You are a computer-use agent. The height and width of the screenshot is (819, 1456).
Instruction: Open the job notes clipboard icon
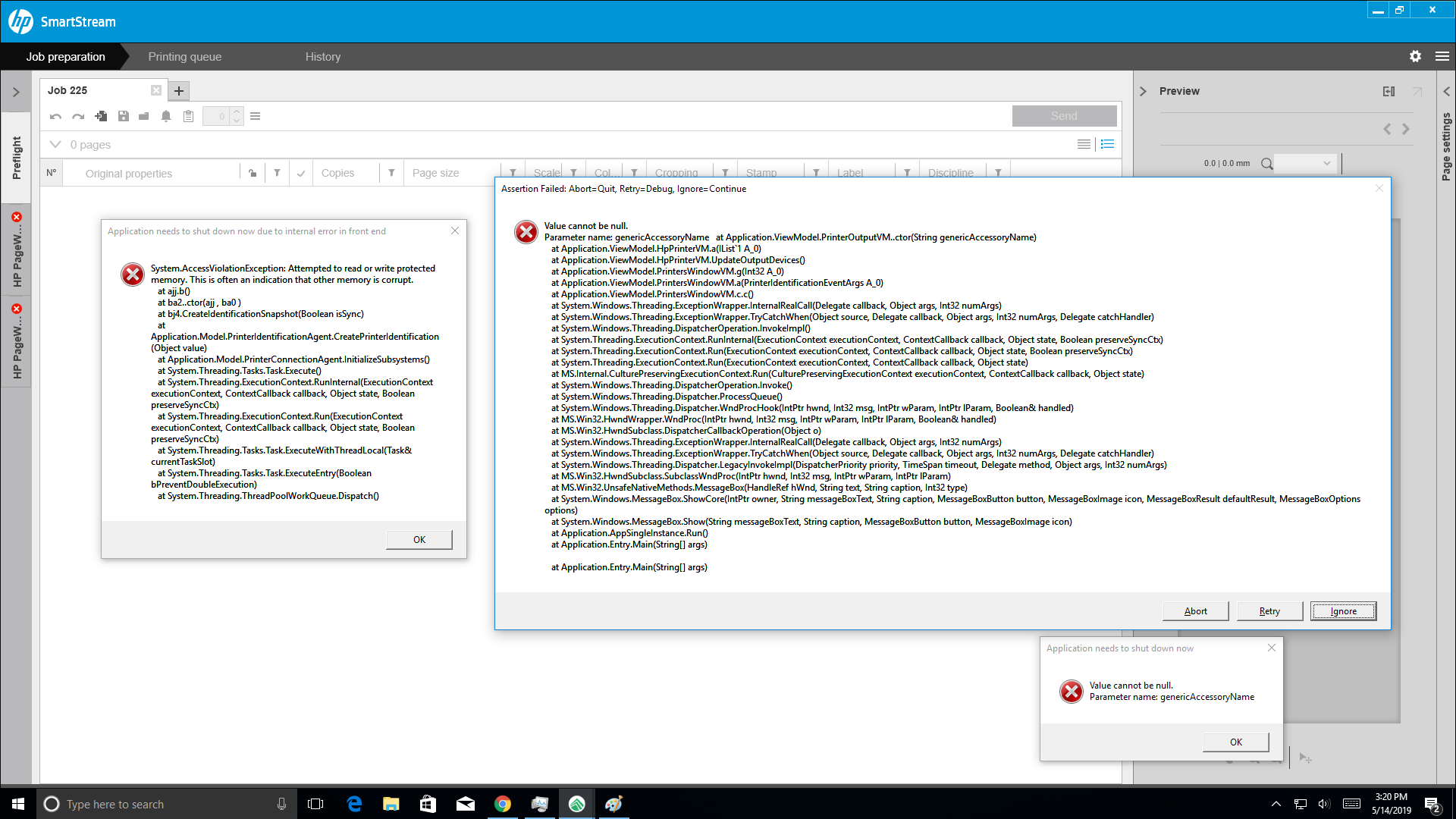(188, 116)
